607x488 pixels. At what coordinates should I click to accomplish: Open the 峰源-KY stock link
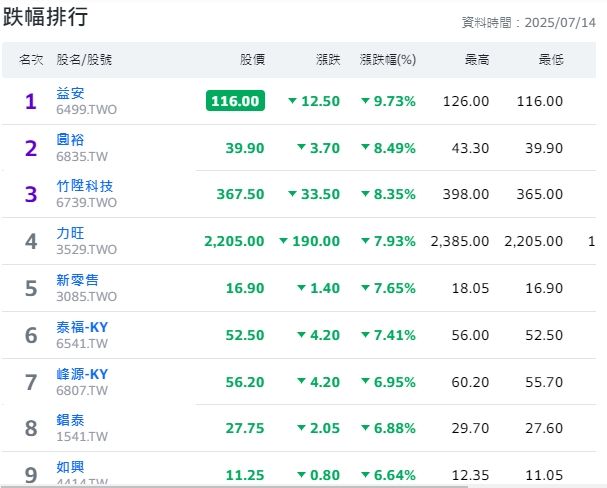(82, 374)
